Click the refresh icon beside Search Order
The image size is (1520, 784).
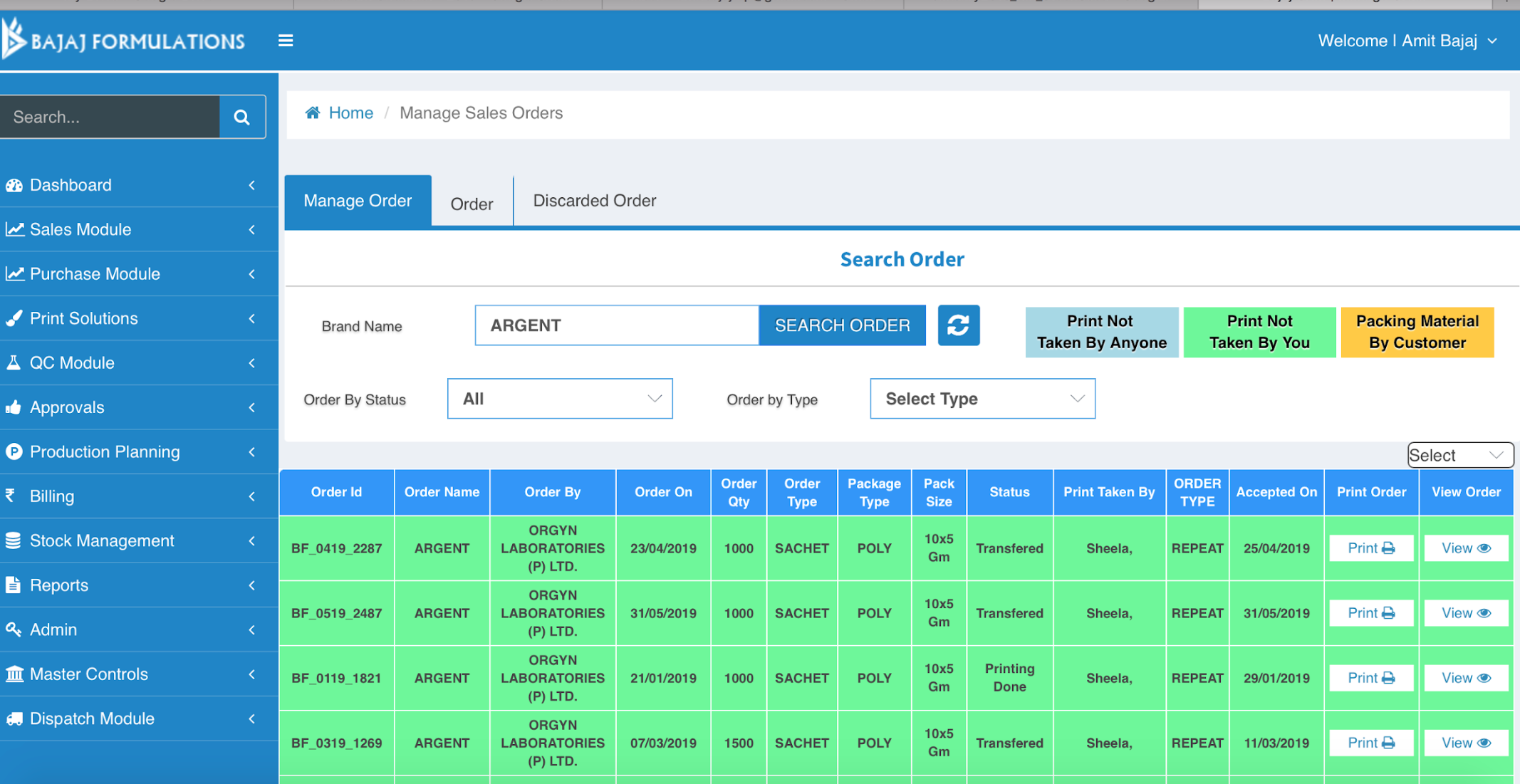(x=958, y=325)
